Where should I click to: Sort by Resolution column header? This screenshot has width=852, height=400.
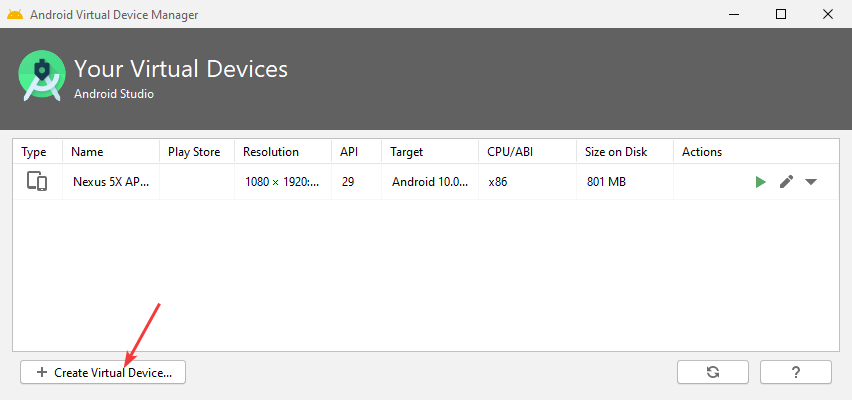[x=271, y=152]
